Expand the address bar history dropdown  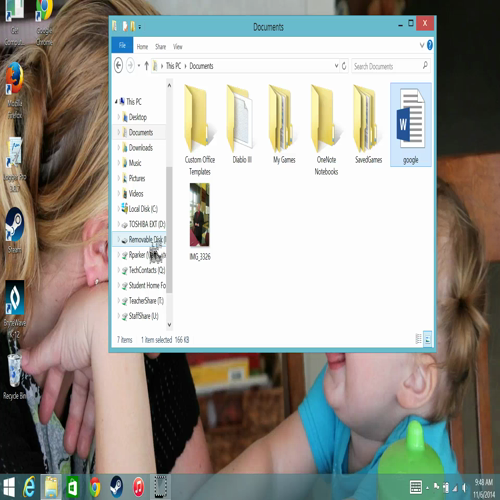[336, 66]
